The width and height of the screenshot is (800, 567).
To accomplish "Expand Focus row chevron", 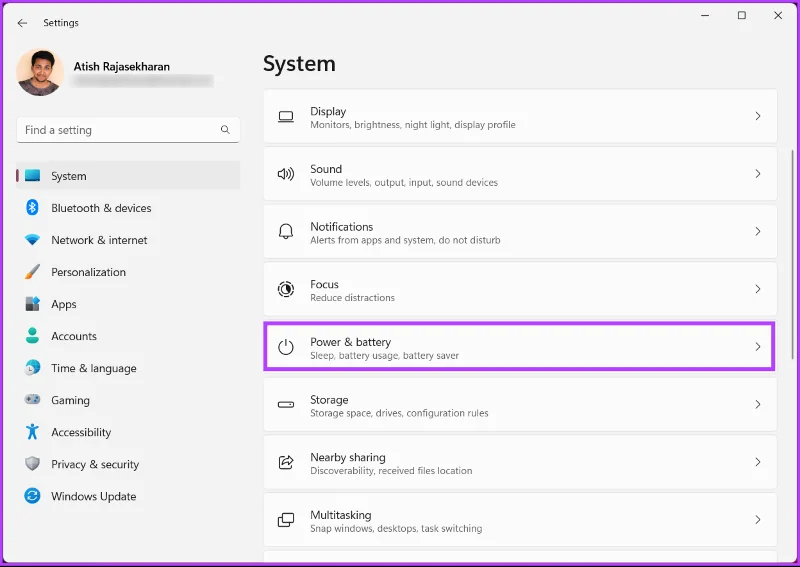I will [x=758, y=289].
